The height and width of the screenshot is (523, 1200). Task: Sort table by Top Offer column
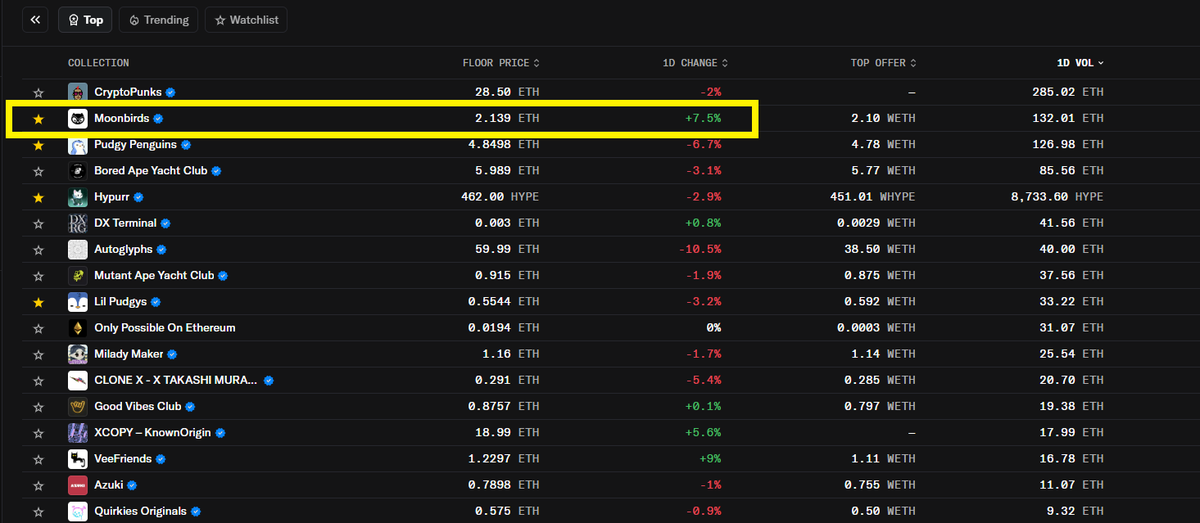pos(883,63)
